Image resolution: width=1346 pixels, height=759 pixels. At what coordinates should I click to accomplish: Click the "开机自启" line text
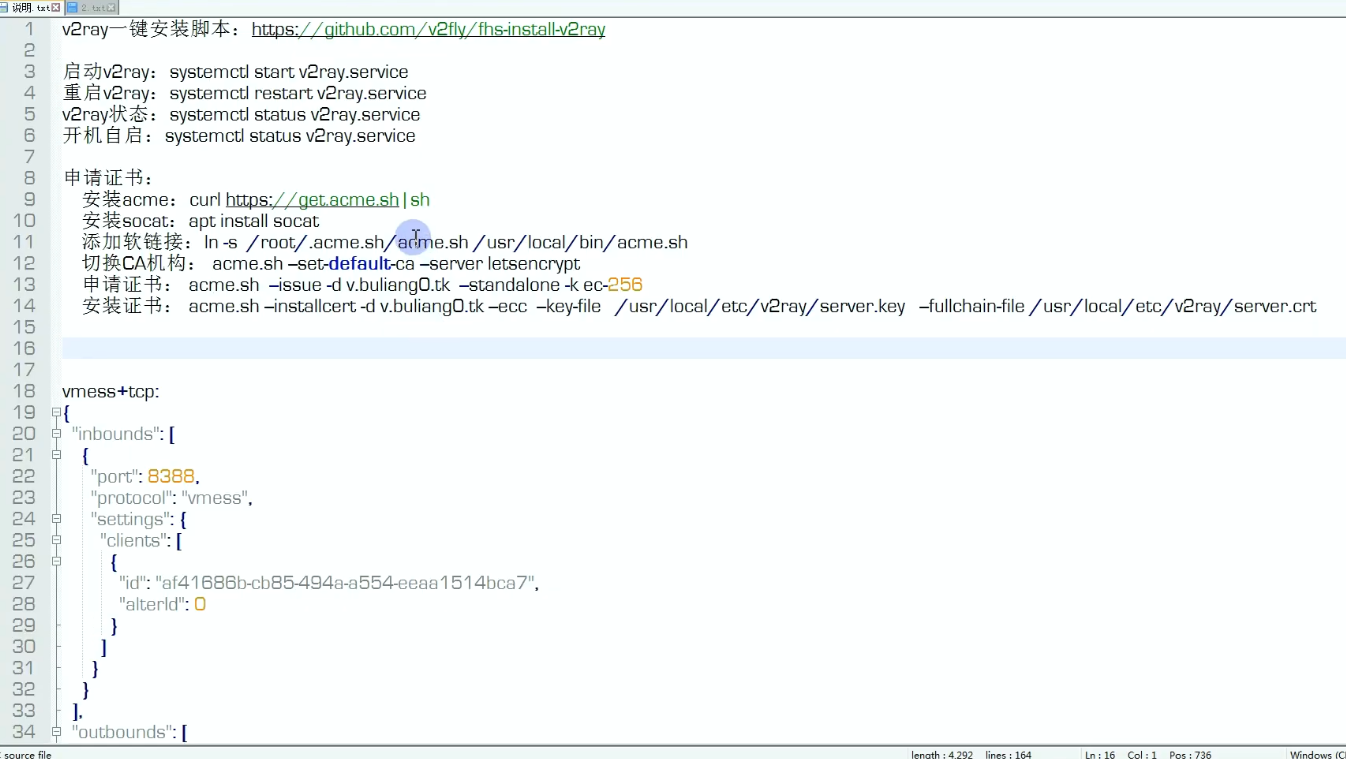(x=239, y=136)
